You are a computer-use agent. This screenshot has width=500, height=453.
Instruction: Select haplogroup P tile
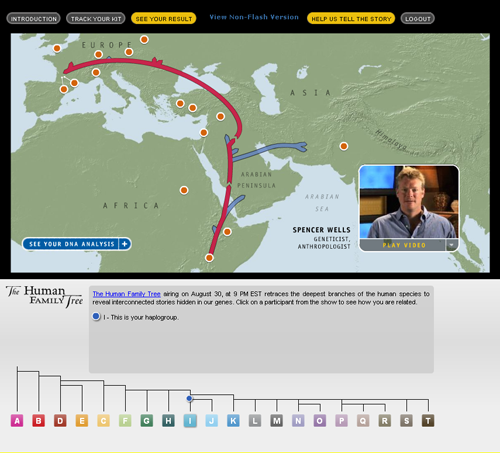(x=341, y=421)
